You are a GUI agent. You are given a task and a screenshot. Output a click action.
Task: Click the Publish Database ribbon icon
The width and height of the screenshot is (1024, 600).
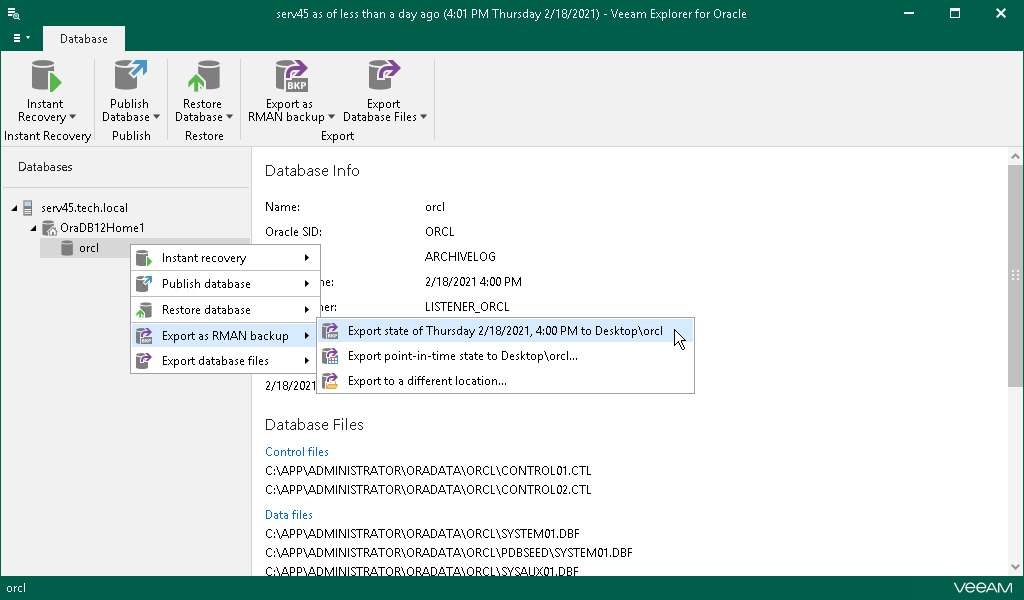(131, 76)
